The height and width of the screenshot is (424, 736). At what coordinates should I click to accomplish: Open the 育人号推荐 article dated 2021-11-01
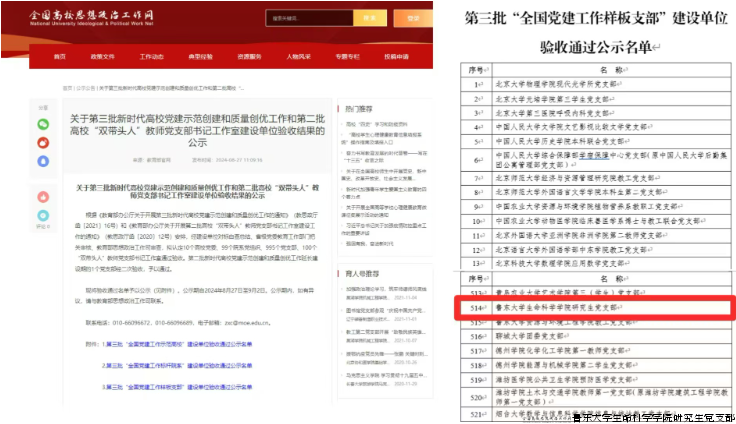386,315
